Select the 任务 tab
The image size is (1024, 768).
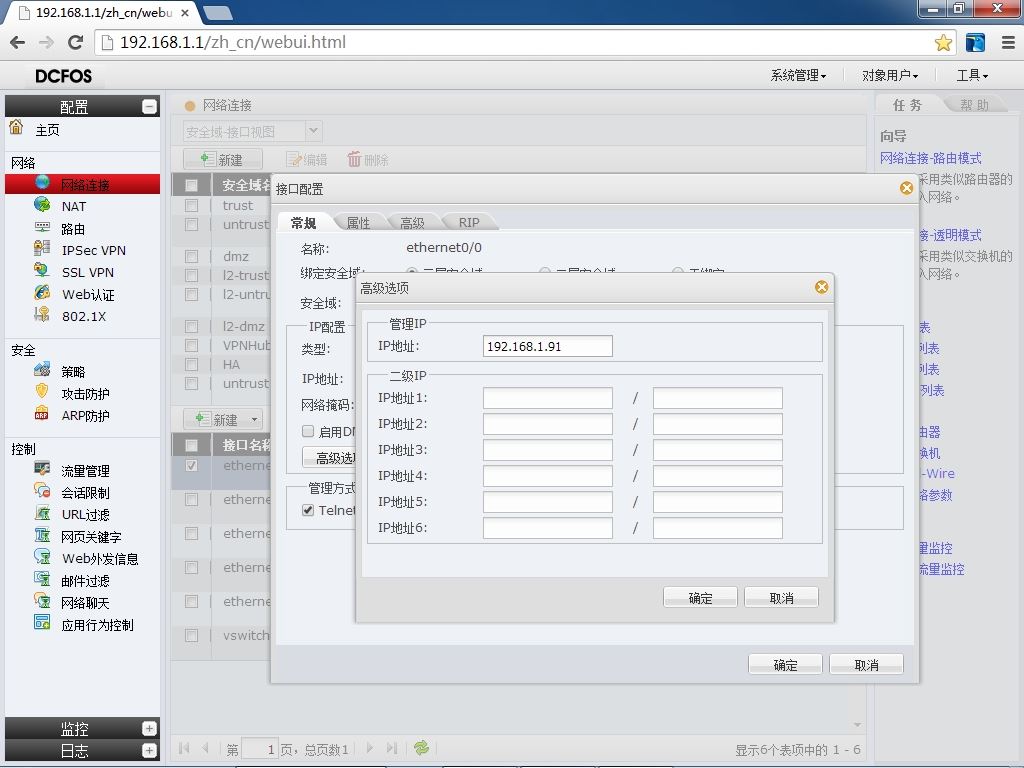[x=908, y=105]
